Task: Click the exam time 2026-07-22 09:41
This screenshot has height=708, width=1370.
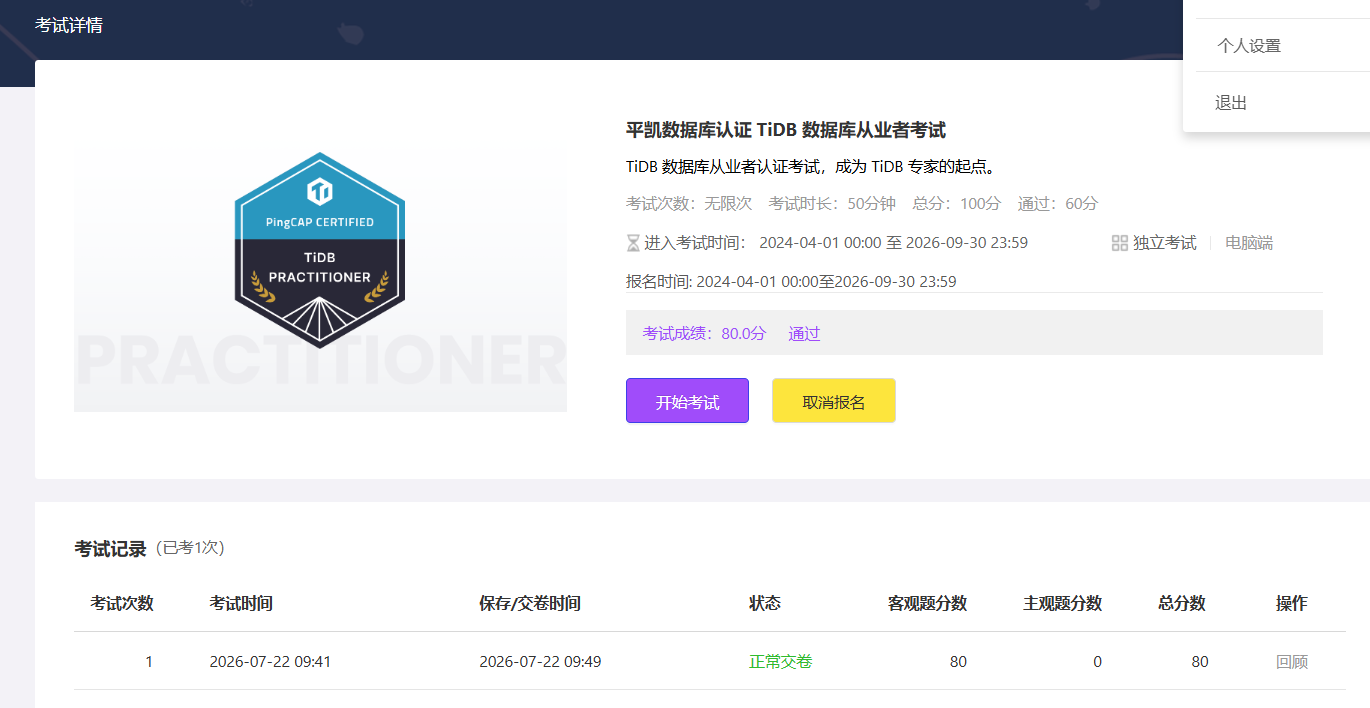Action: 270,661
